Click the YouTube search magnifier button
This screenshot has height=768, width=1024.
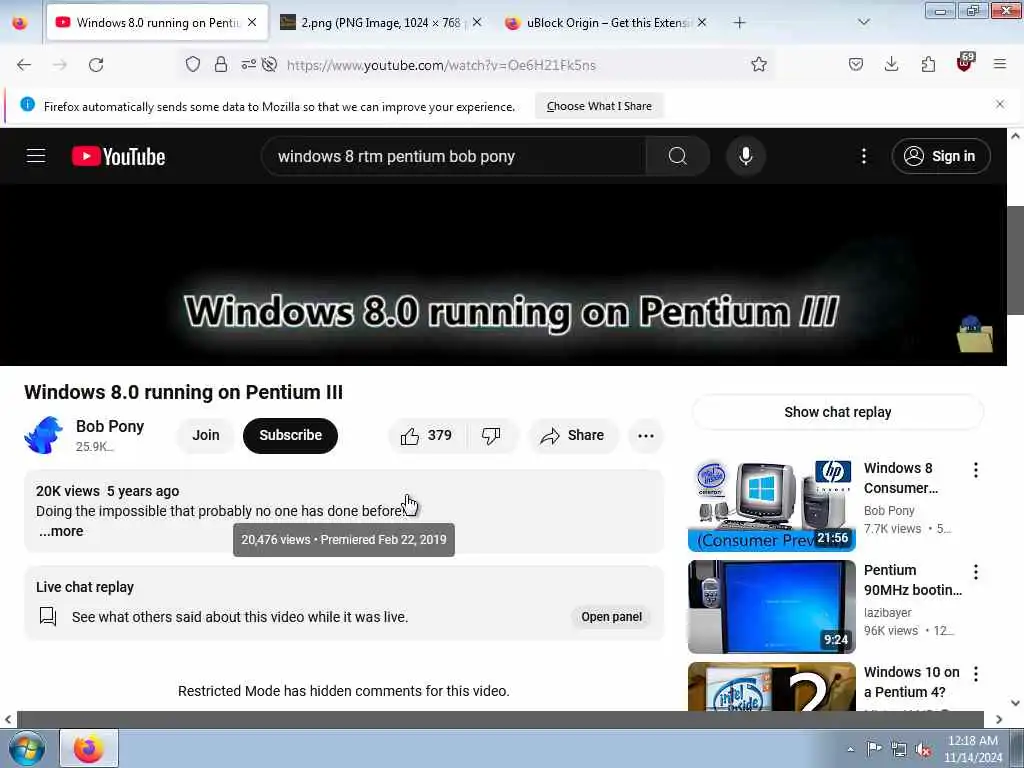[677, 156]
